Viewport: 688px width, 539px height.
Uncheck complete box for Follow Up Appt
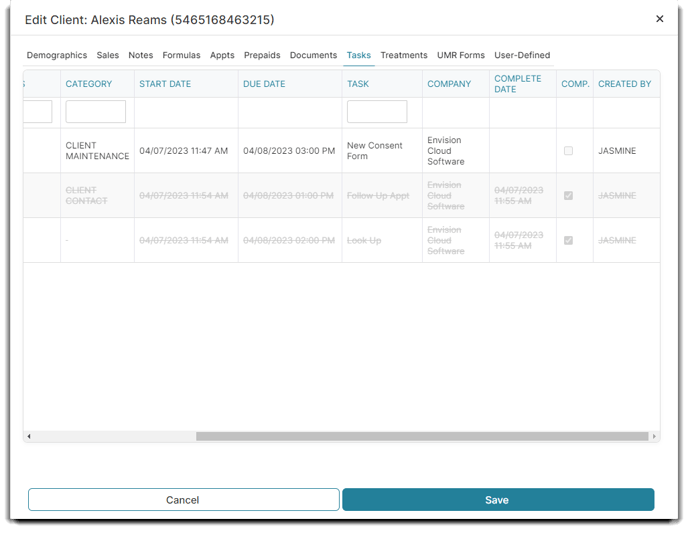point(568,196)
